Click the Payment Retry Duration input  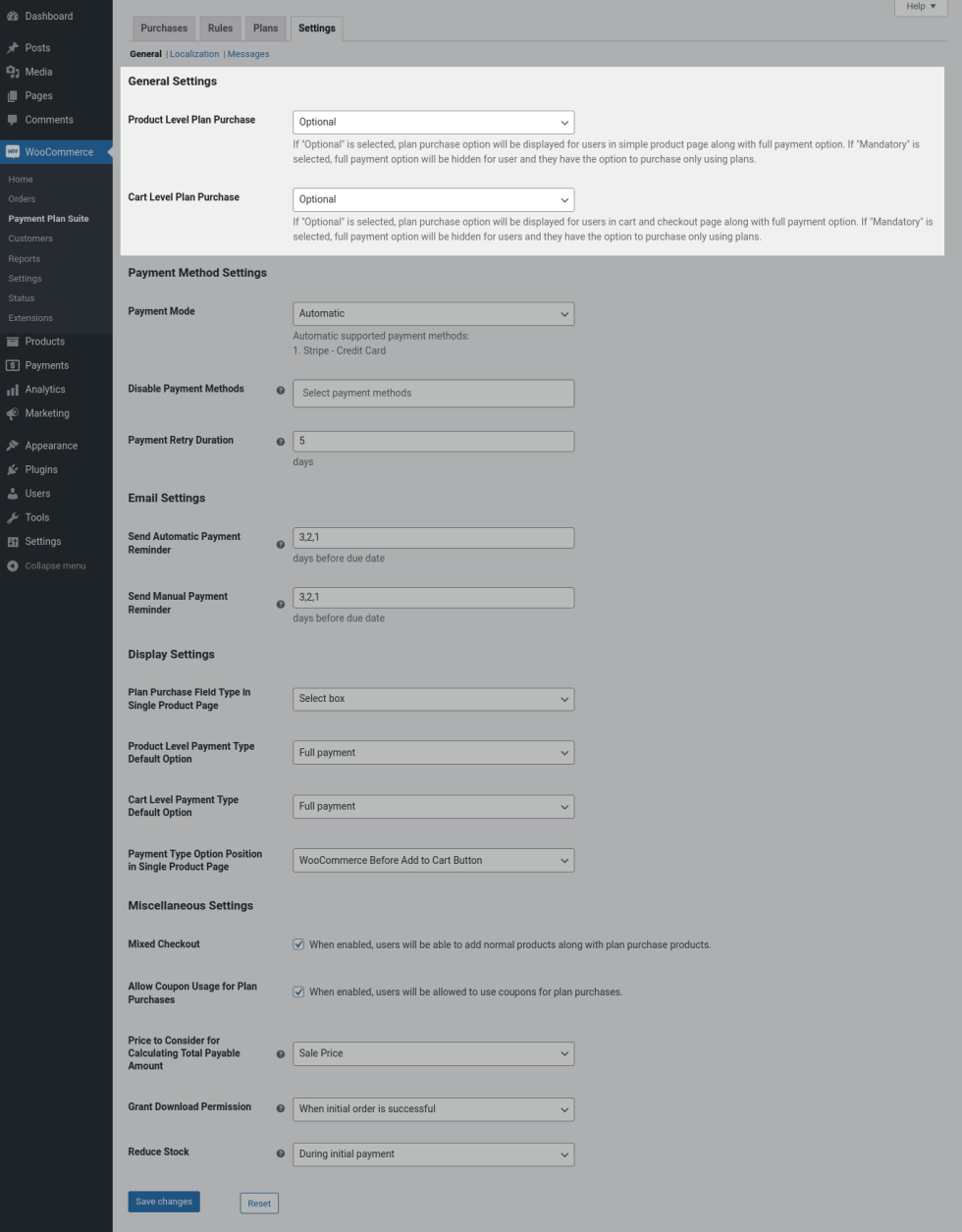coord(433,442)
